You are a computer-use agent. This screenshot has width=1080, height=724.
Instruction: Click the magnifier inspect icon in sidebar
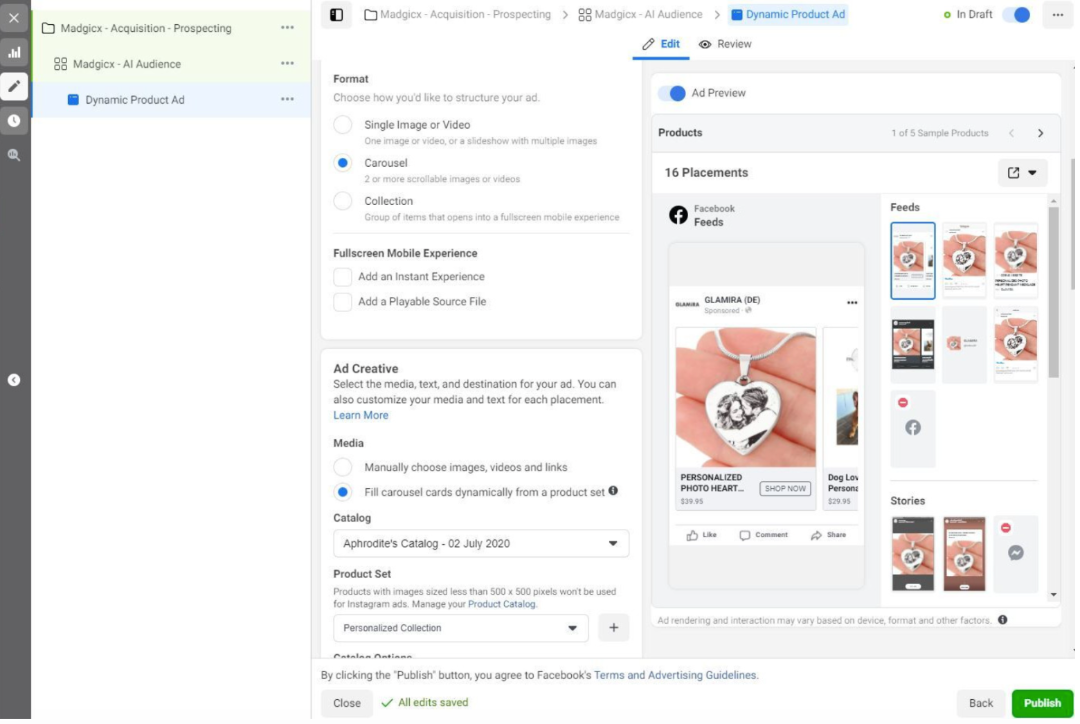click(x=14, y=155)
